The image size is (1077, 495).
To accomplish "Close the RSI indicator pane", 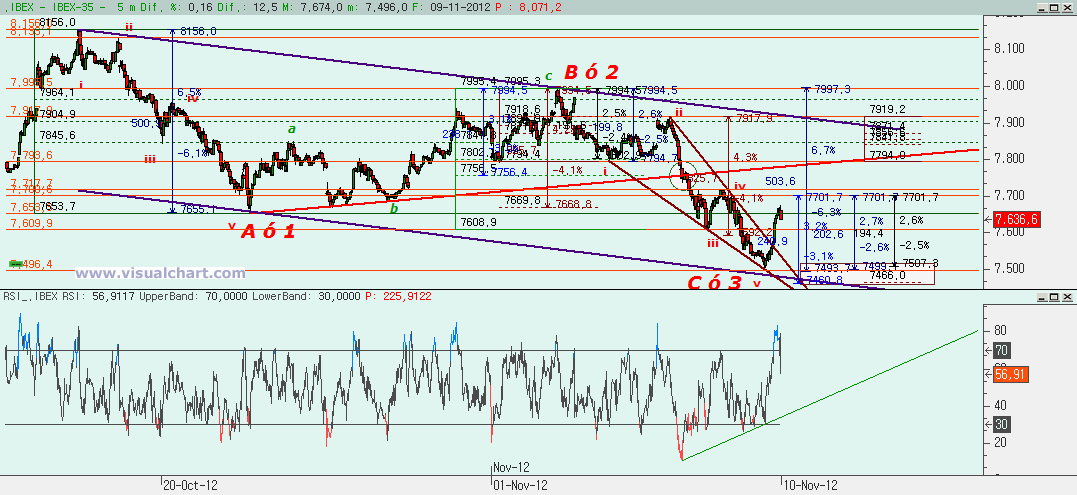I will tap(1066, 297).
